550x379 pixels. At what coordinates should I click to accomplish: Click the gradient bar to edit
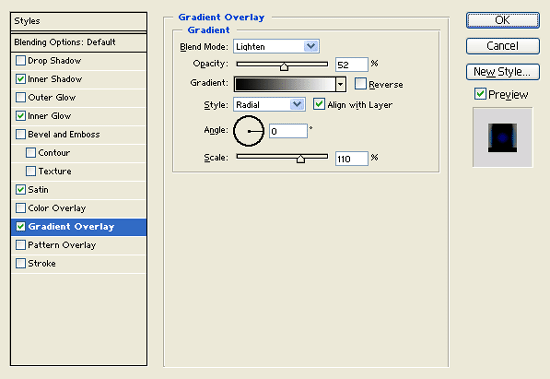click(284, 84)
